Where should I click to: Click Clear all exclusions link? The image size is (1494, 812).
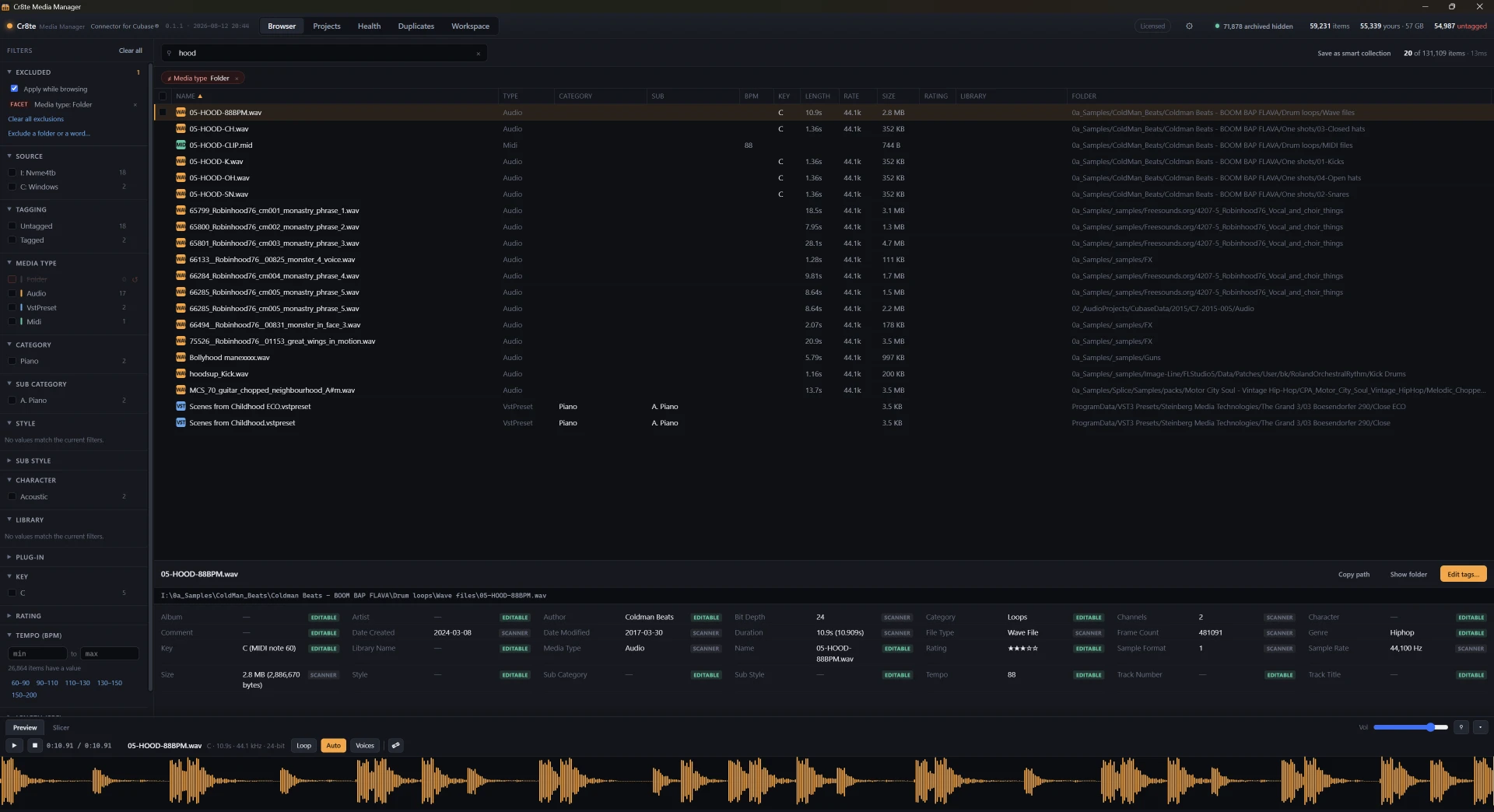click(36, 119)
